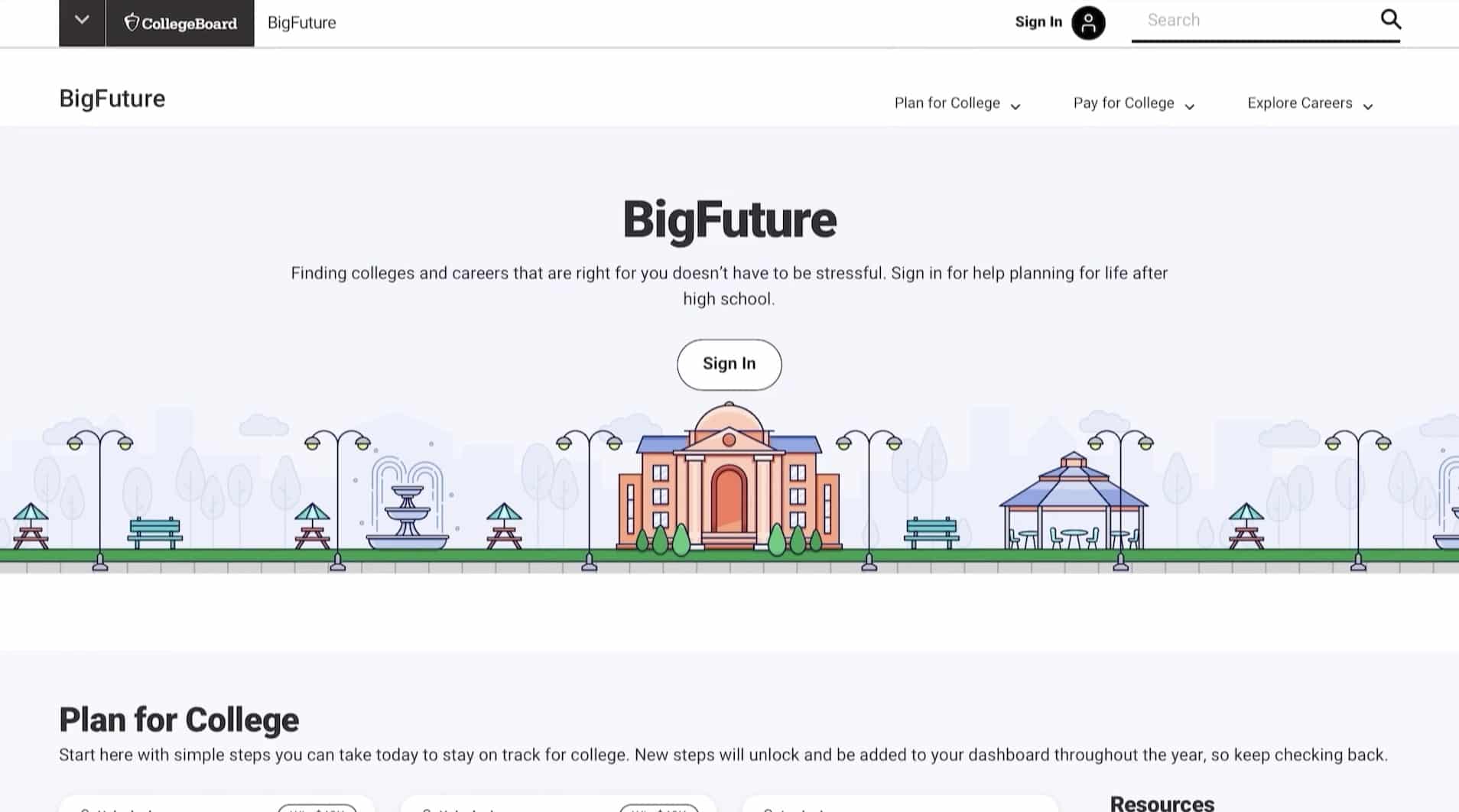This screenshot has height=812, width=1459.
Task: Click the profile avatar icon
Action: (x=1087, y=22)
